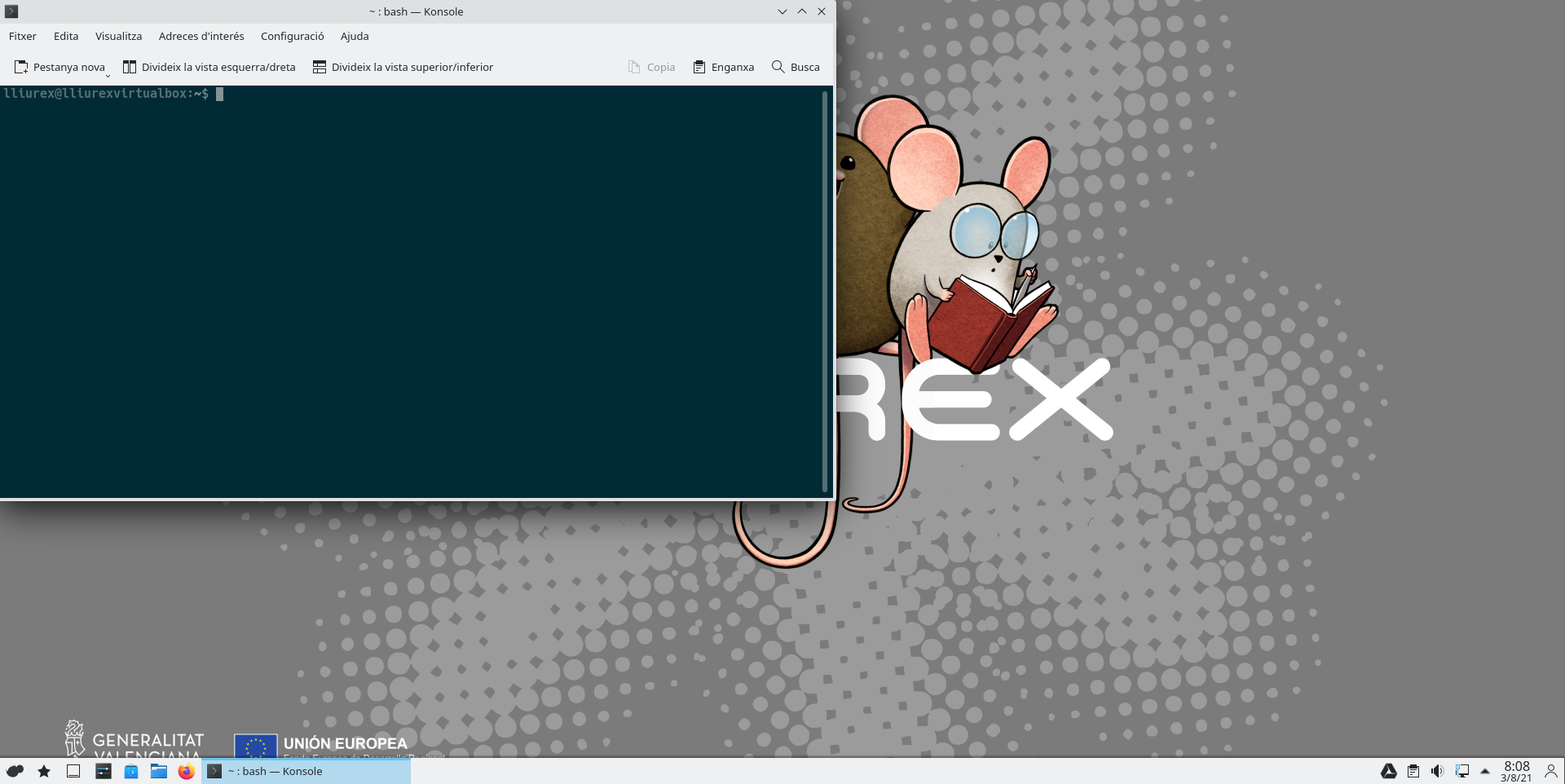Click the Busca search button
Viewport: 1565px width, 784px height.
tap(796, 67)
